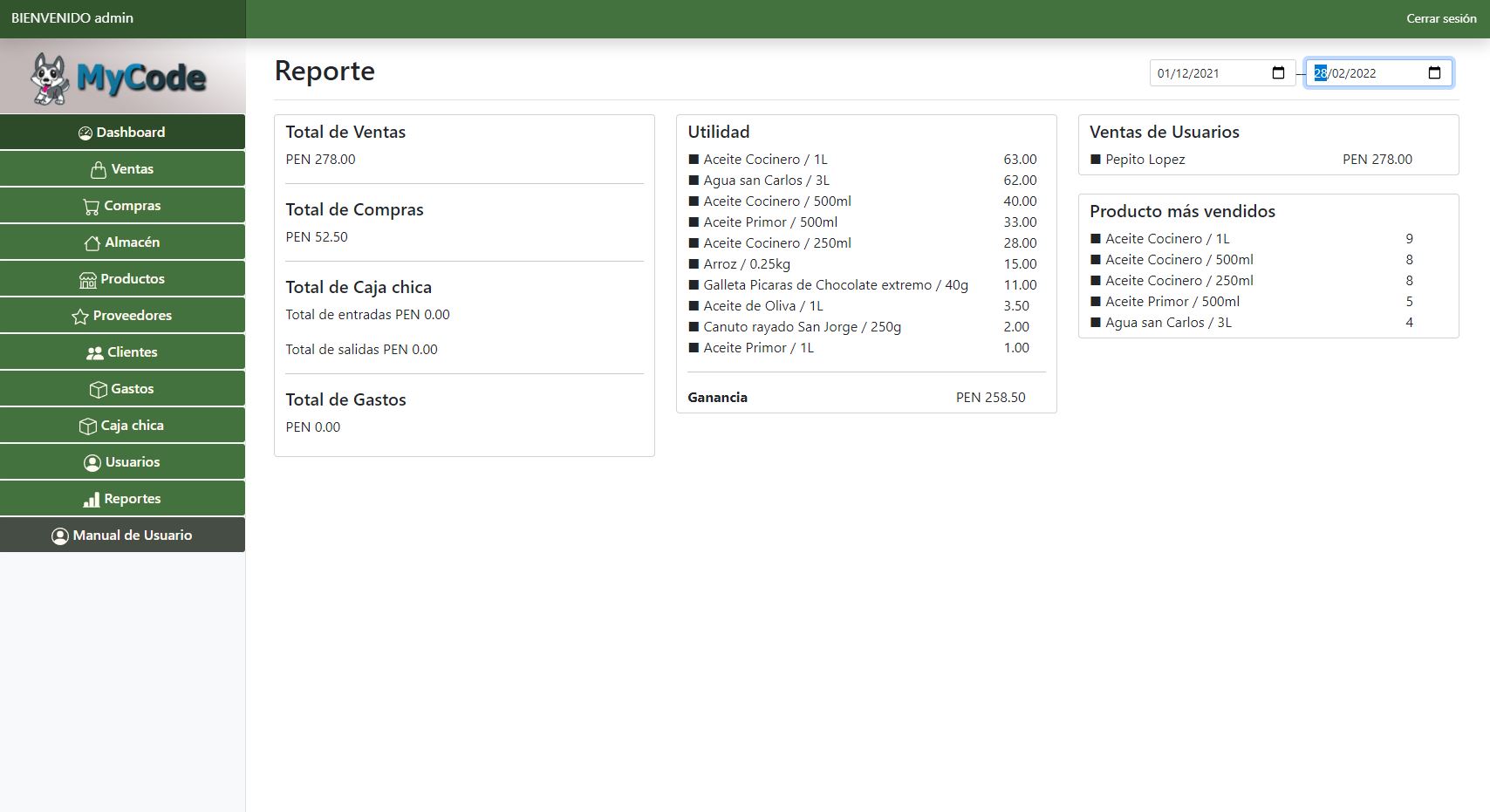This screenshot has height=812, width=1490.
Task: Click the Clientes people icon
Action: coord(95,353)
